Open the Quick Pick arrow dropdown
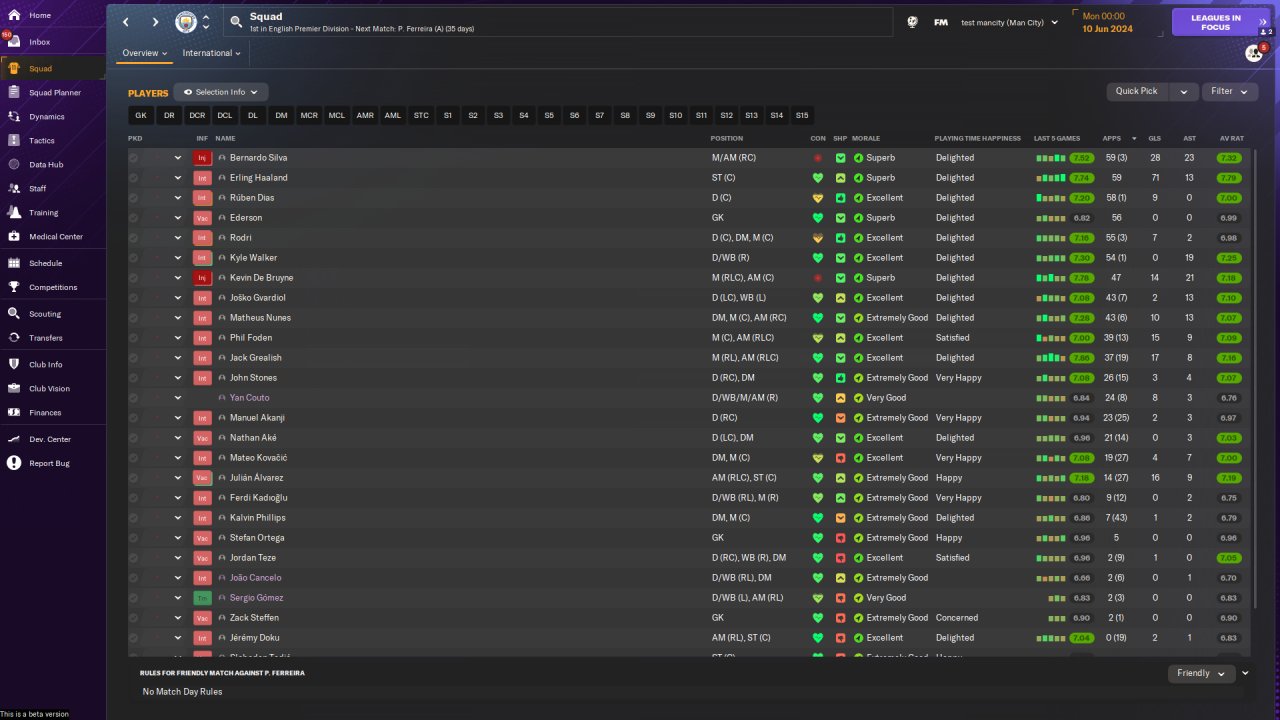The image size is (1280, 720). [x=1184, y=91]
